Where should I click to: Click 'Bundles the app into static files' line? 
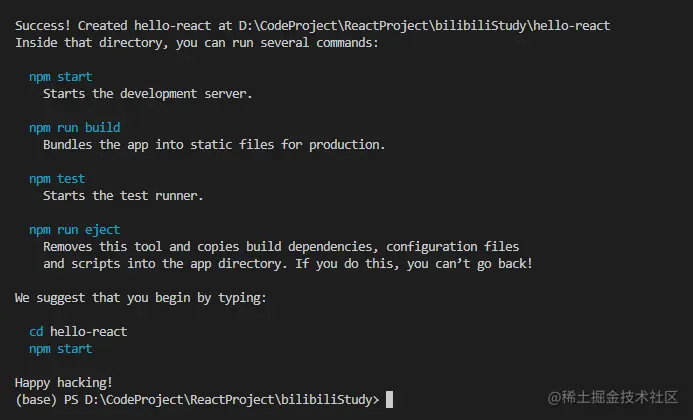point(213,145)
